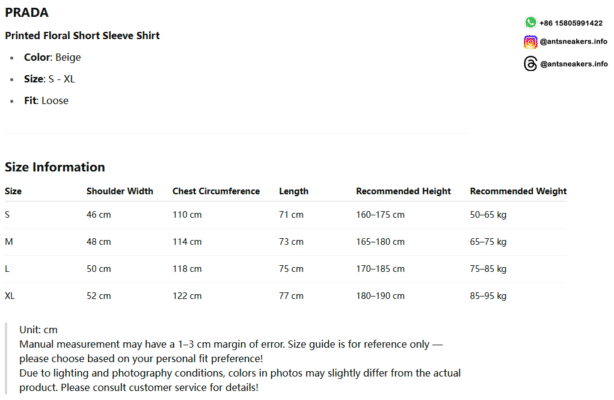Click the Shoulder Width column header
614x400 pixels.
click(120, 191)
